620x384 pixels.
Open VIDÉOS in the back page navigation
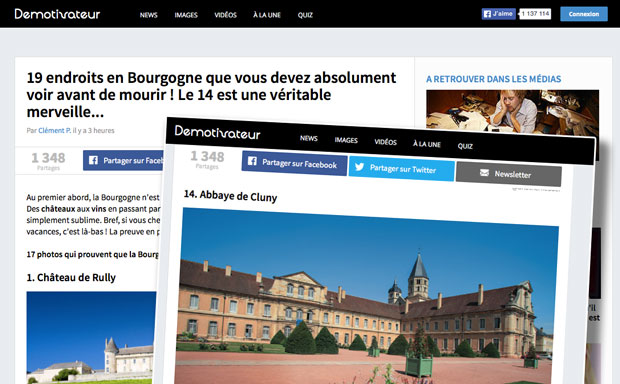[x=225, y=15]
